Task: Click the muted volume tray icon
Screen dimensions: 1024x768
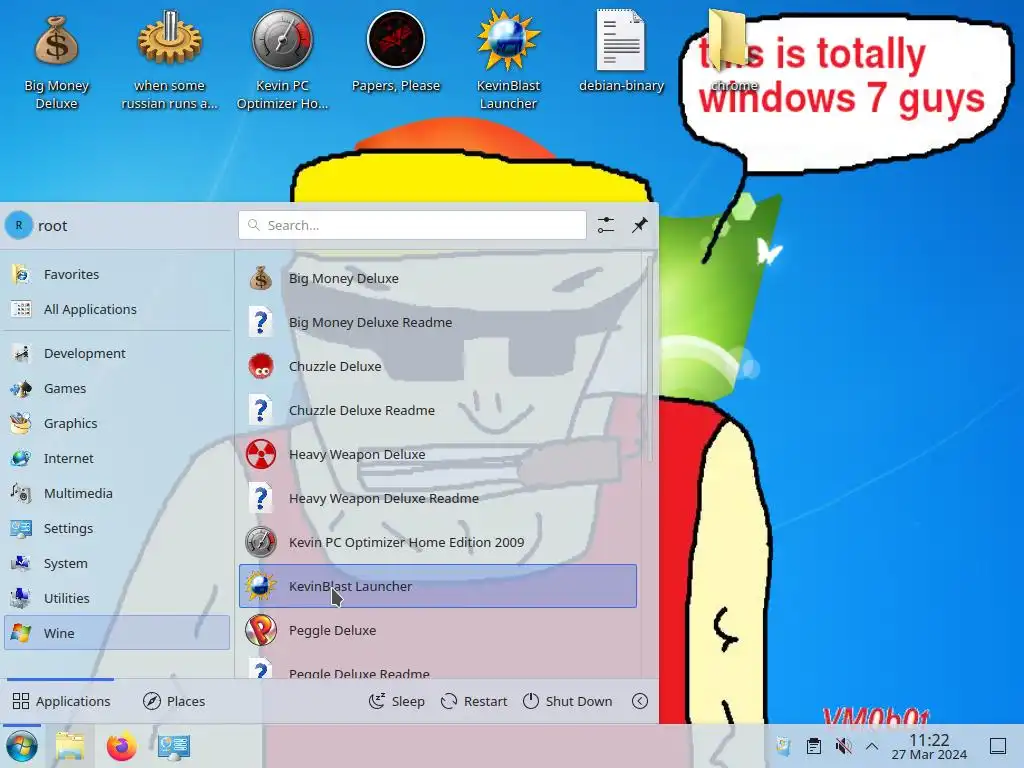Action: coord(843,746)
